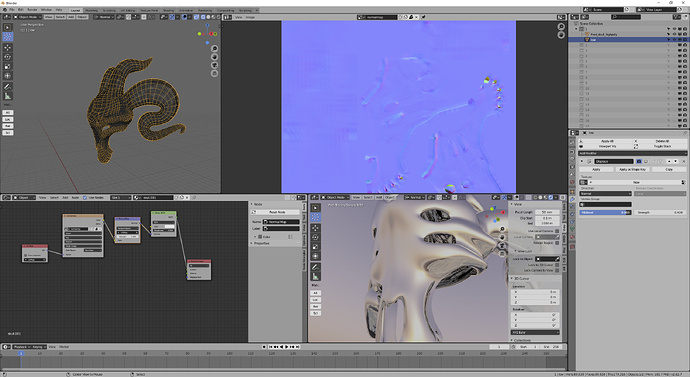
Task: Toggle the Displace modifier render camera icon
Action: [639, 161]
